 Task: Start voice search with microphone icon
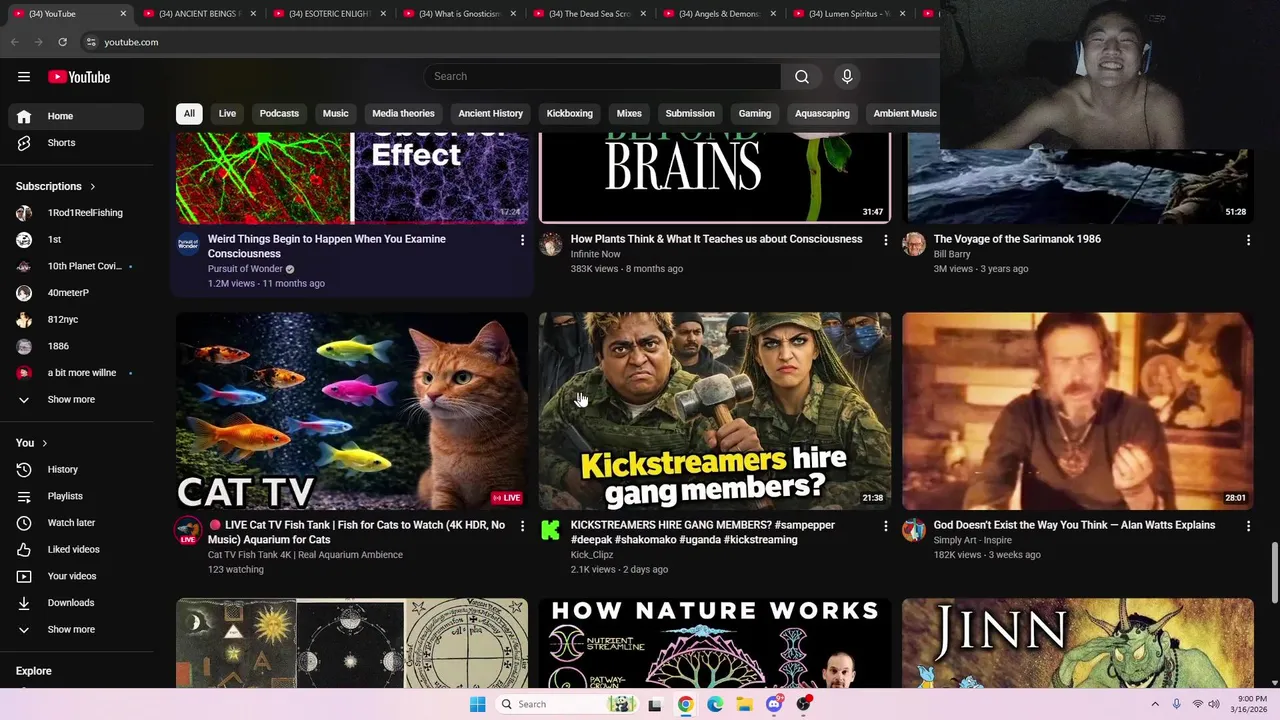(847, 77)
